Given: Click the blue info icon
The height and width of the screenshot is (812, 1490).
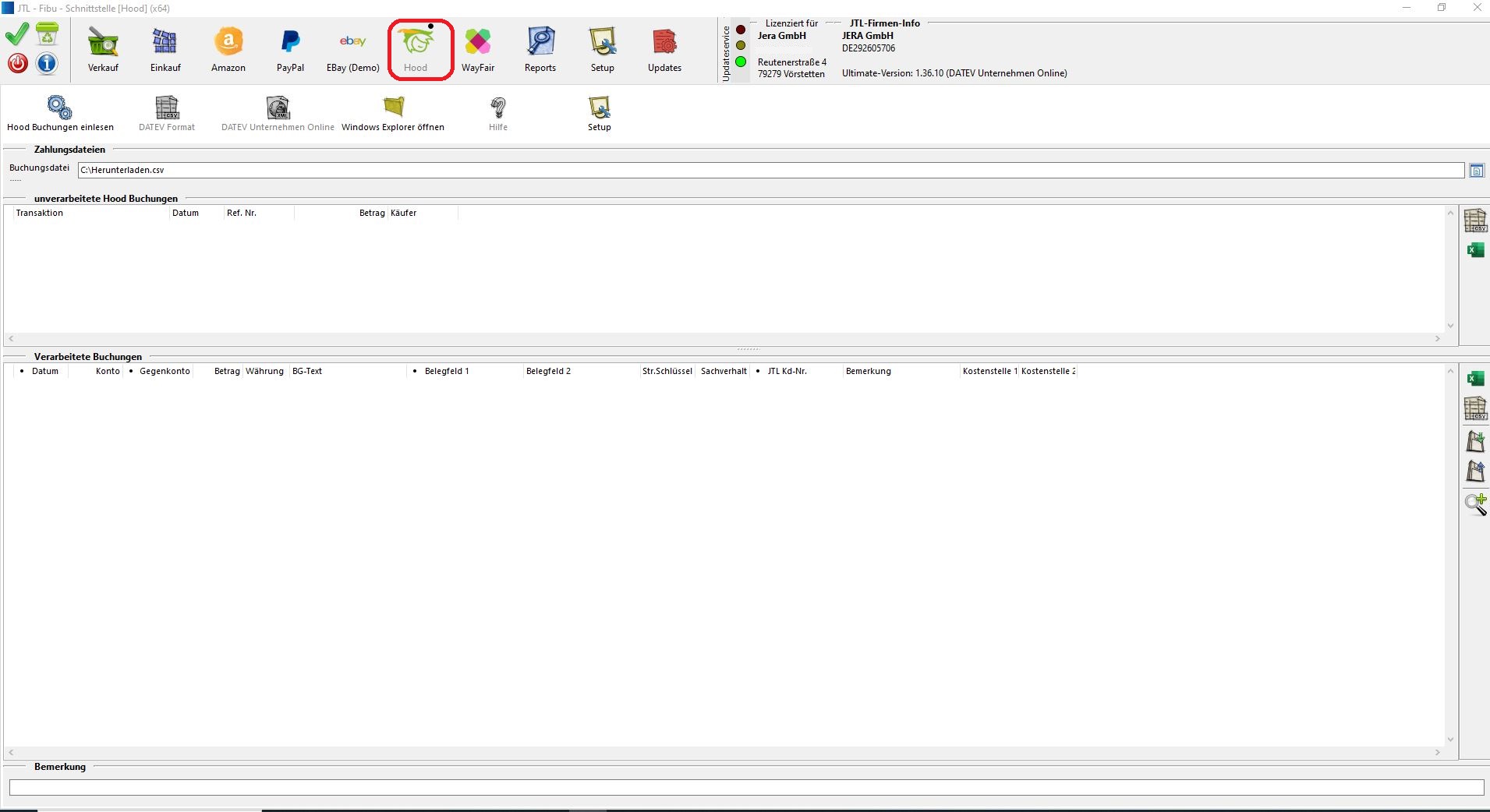Looking at the screenshot, I should click(47, 63).
